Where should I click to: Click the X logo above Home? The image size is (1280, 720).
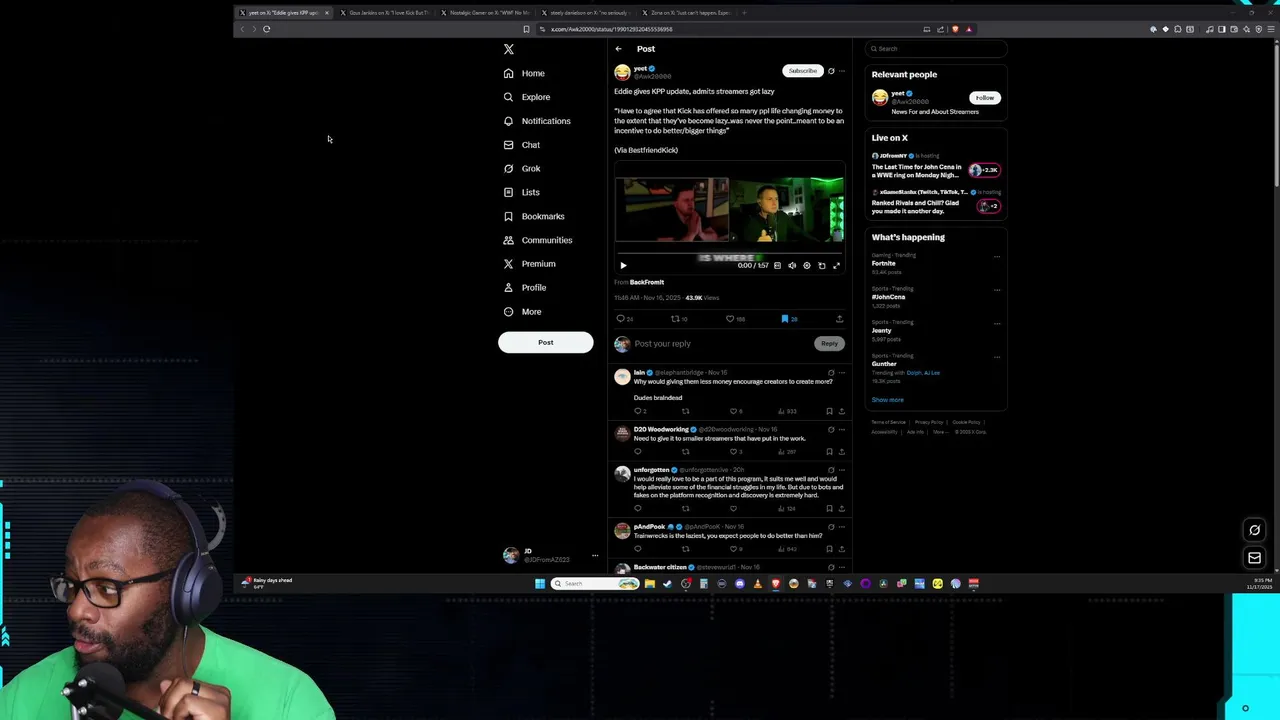(x=508, y=49)
